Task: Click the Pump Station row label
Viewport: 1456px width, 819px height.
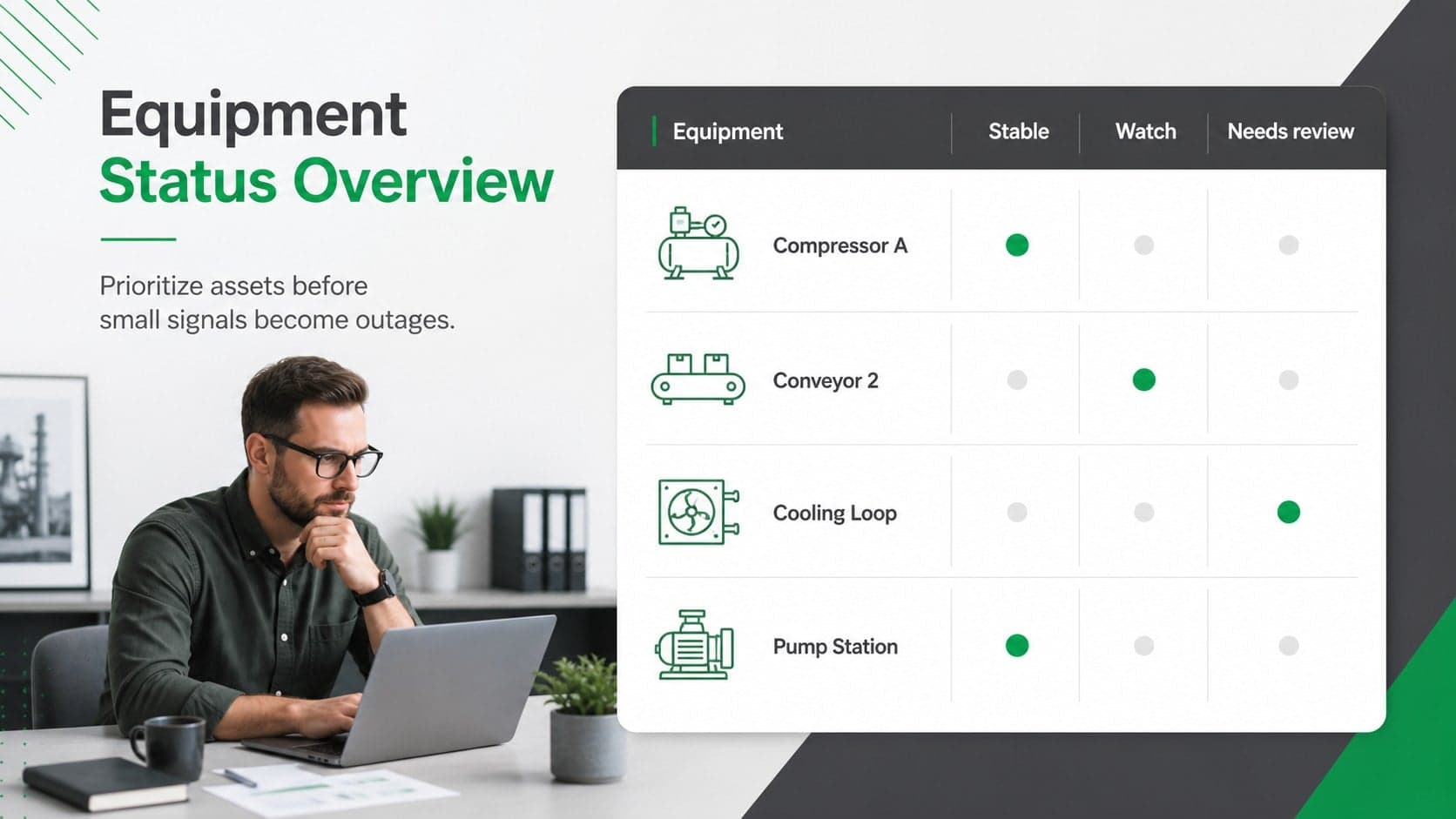Action: pos(835,646)
